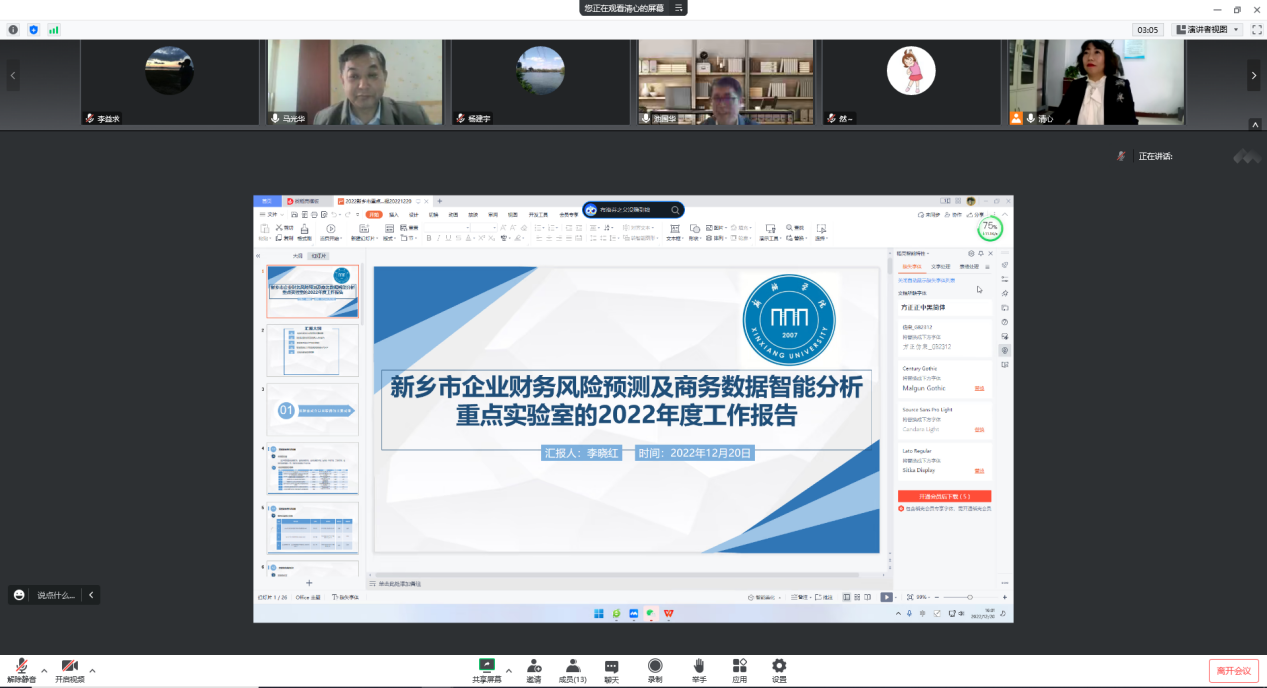This screenshot has height=688, width=1267.
Task: Click the network signal status icon
Action: pyautogui.click(x=54, y=30)
